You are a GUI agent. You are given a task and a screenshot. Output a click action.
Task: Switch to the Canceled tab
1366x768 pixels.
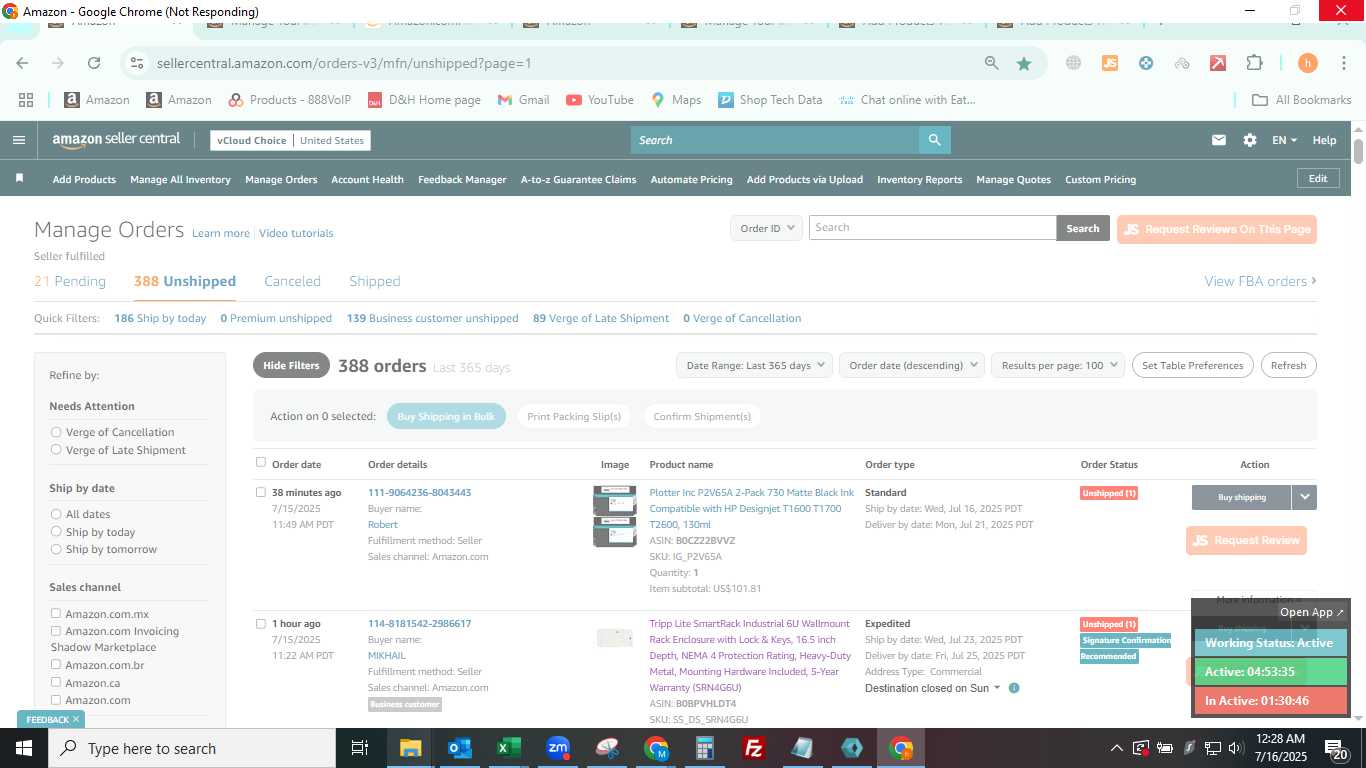292,281
